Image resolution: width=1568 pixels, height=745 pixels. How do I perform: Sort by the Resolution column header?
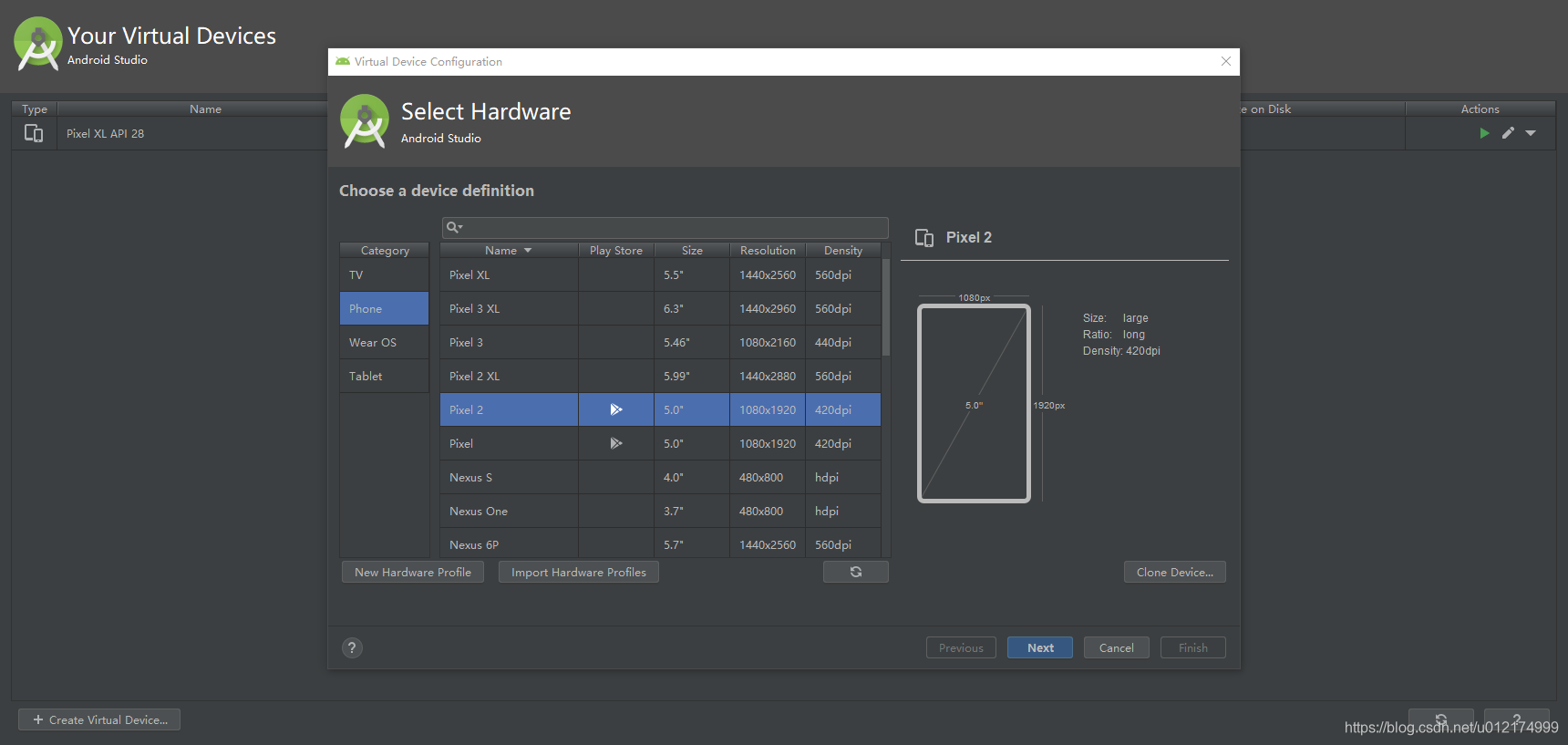point(768,250)
